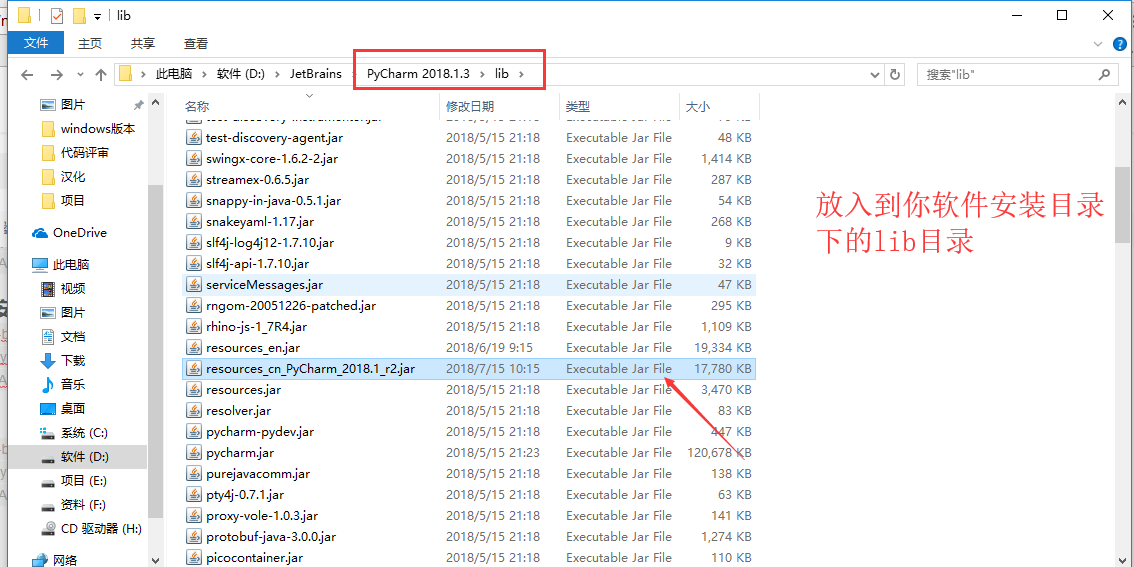1134x567 pixels.
Task: Click properties checkmark icon in title bar
Action: (x=57, y=15)
